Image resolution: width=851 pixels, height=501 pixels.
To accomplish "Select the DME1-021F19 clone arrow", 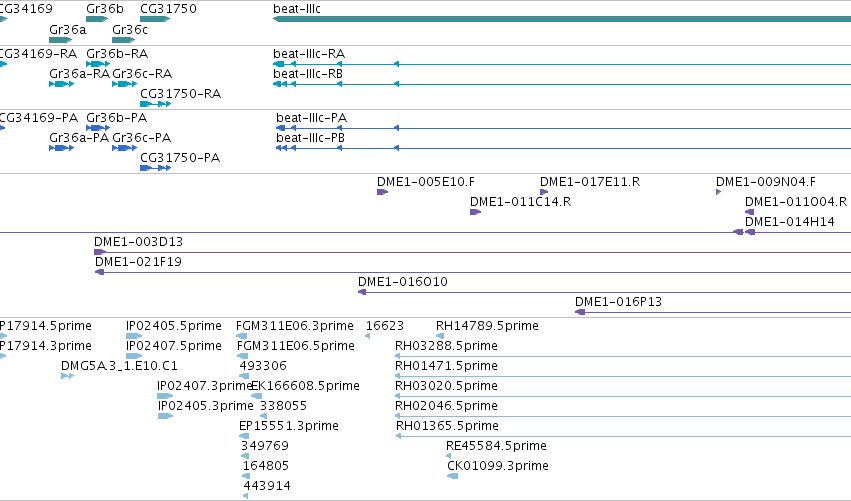I will (x=99, y=272).
